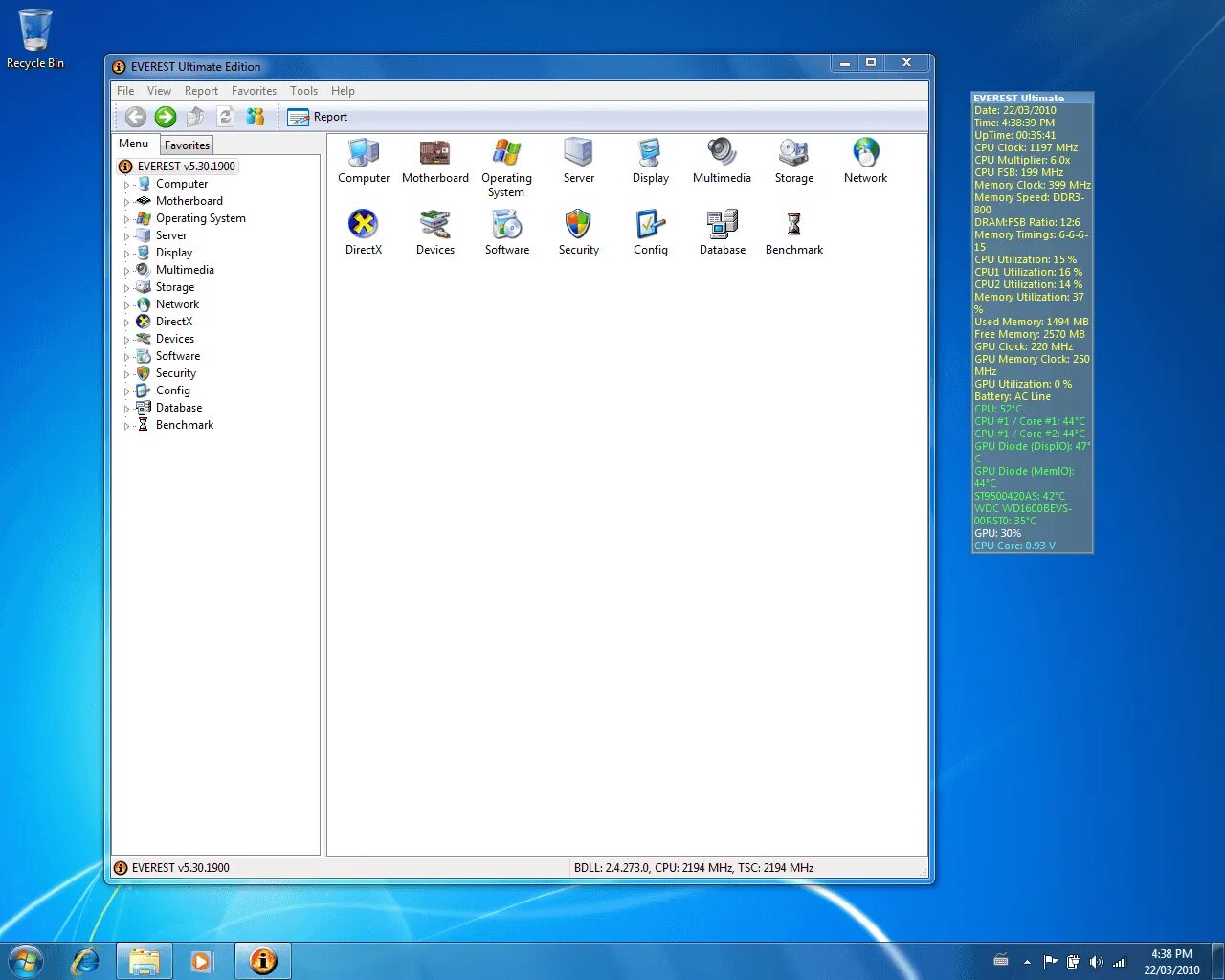
Task: Switch to the Menu tab in sidebar
Action: (134, 144)
